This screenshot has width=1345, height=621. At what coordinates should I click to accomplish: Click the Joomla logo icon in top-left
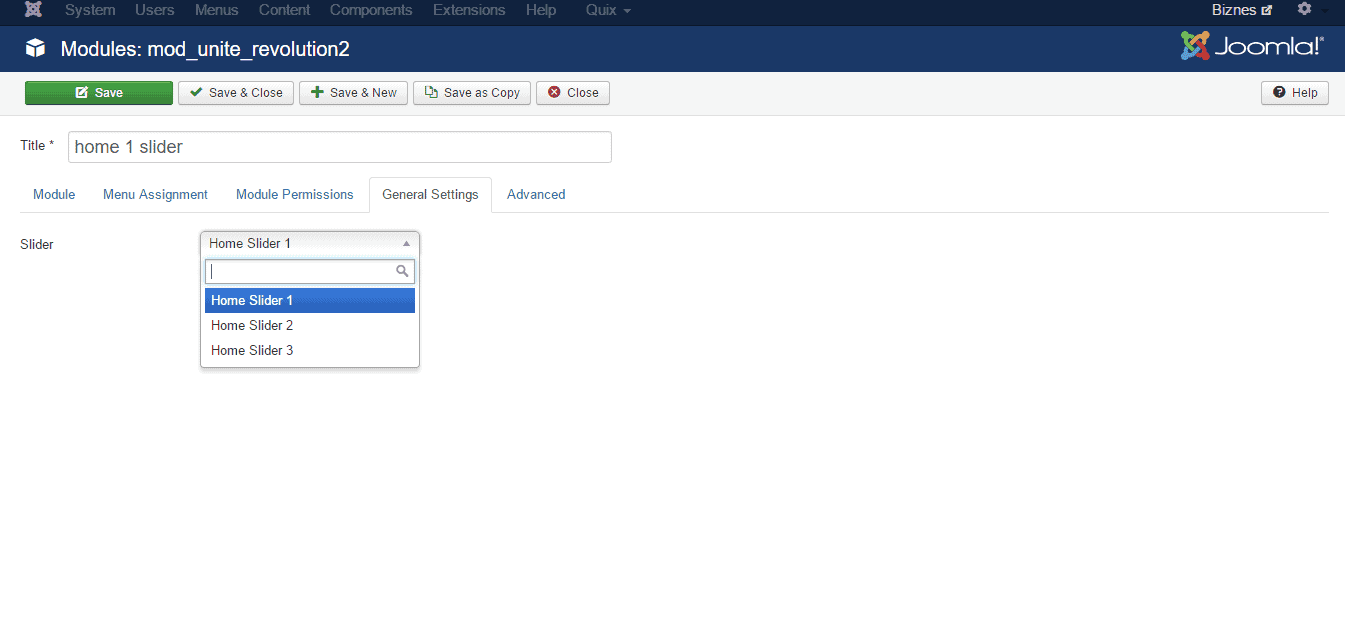pos(33,10)
